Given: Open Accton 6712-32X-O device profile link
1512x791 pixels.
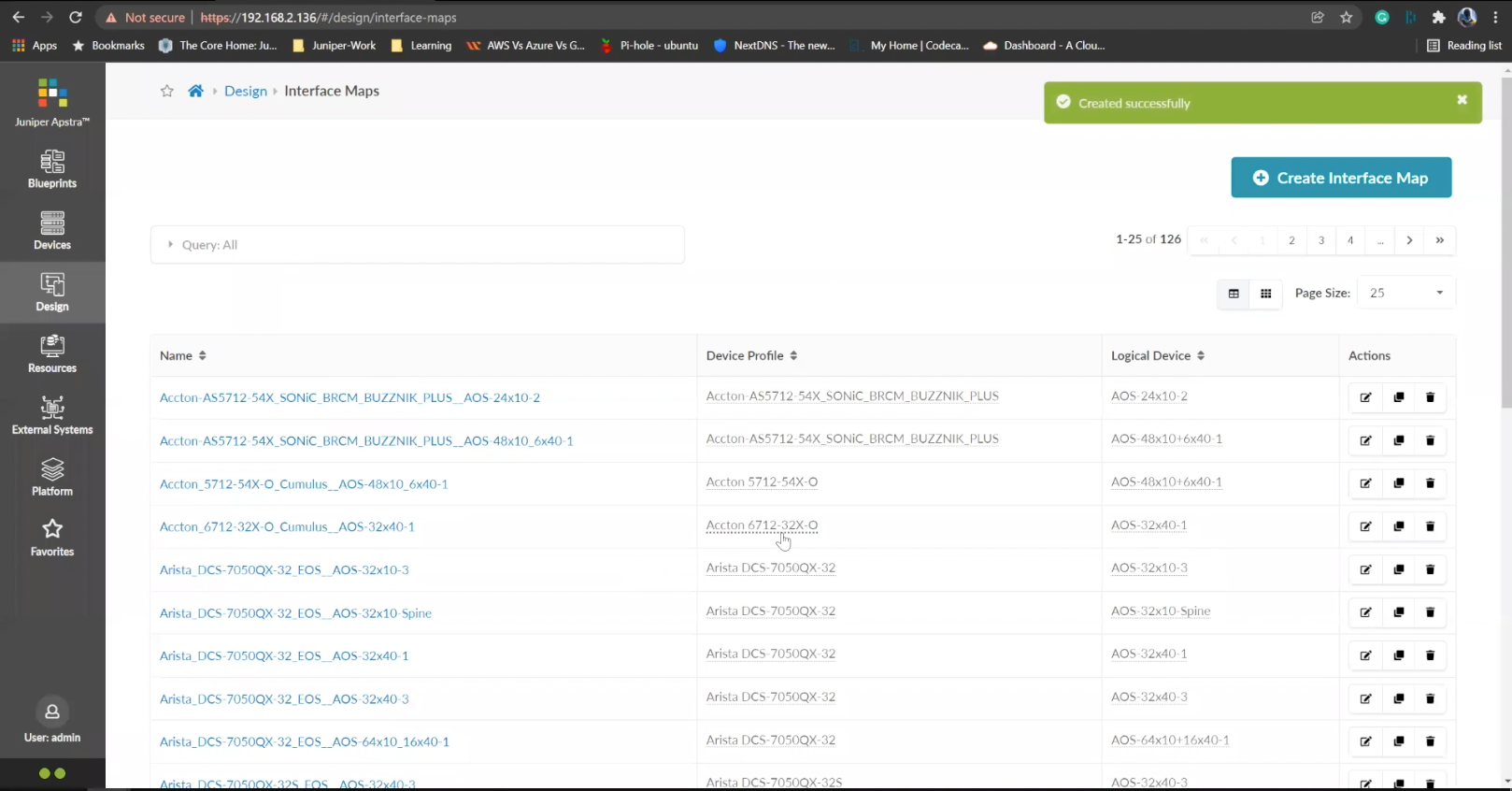Looking at the screenshot, I should point(762,525).
